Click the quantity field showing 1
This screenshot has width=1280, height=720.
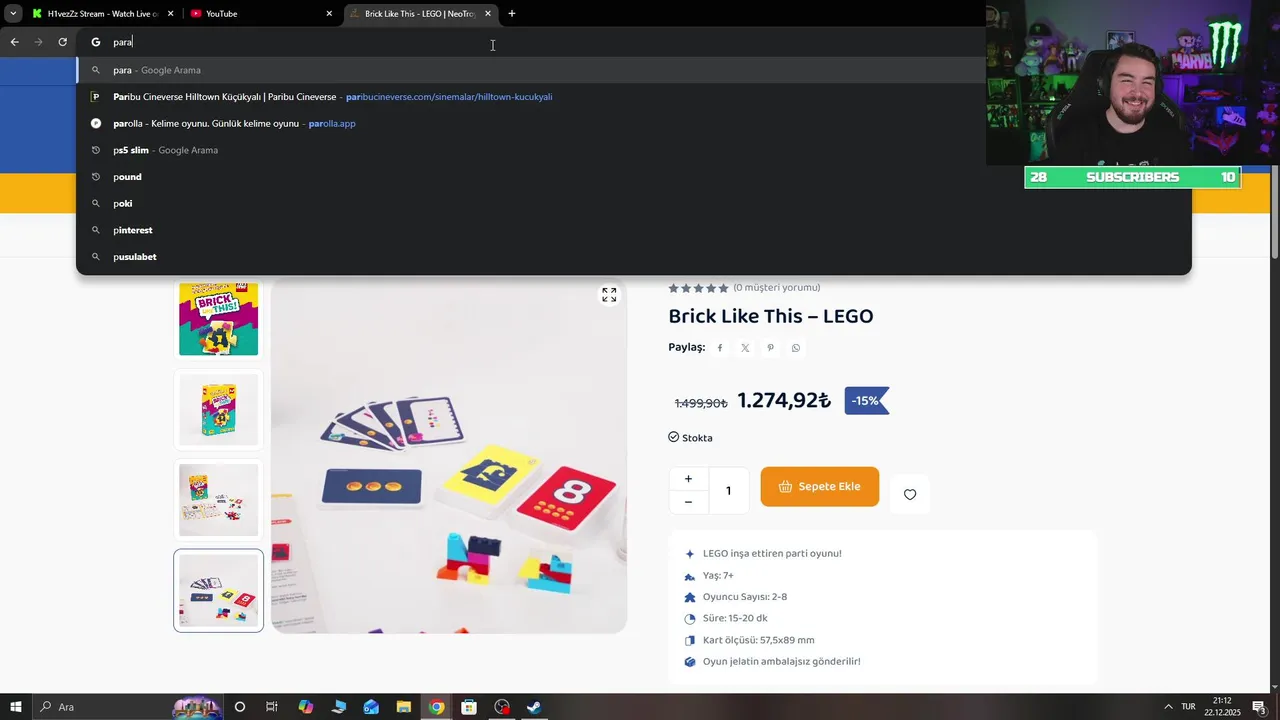728,491
